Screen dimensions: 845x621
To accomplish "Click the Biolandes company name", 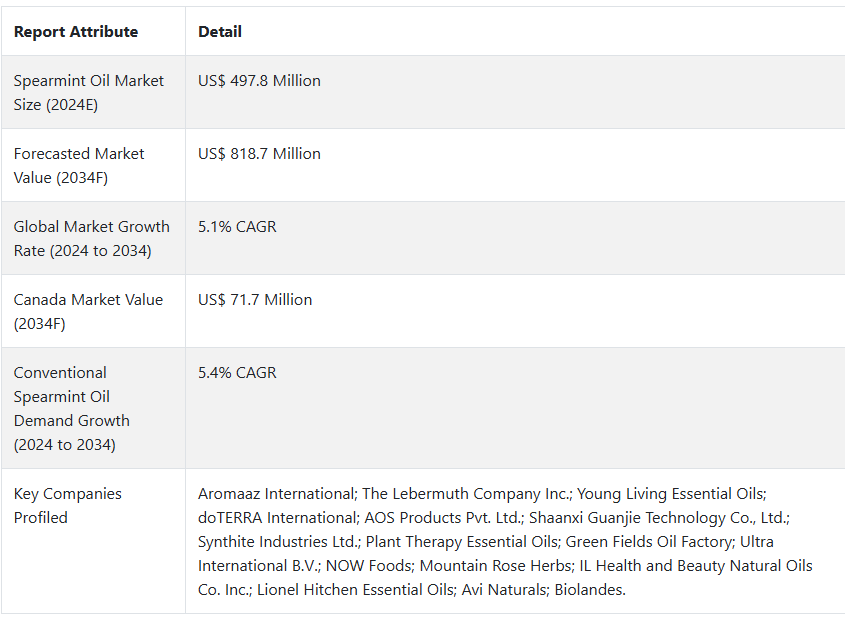I will tap(588, 590).
